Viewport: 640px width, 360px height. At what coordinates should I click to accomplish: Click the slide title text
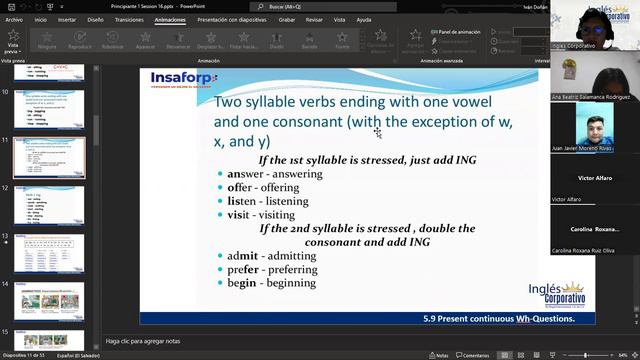point(363,122)
